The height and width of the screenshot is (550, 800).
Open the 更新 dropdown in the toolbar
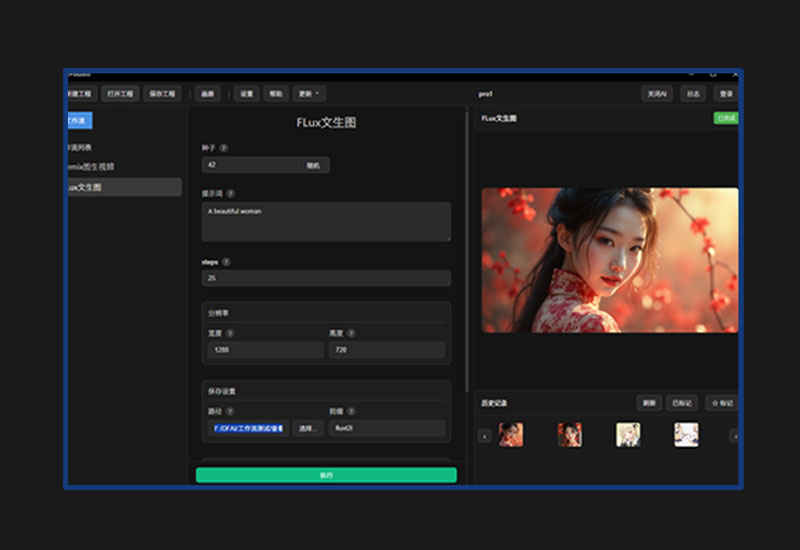[x=309, y=94]
